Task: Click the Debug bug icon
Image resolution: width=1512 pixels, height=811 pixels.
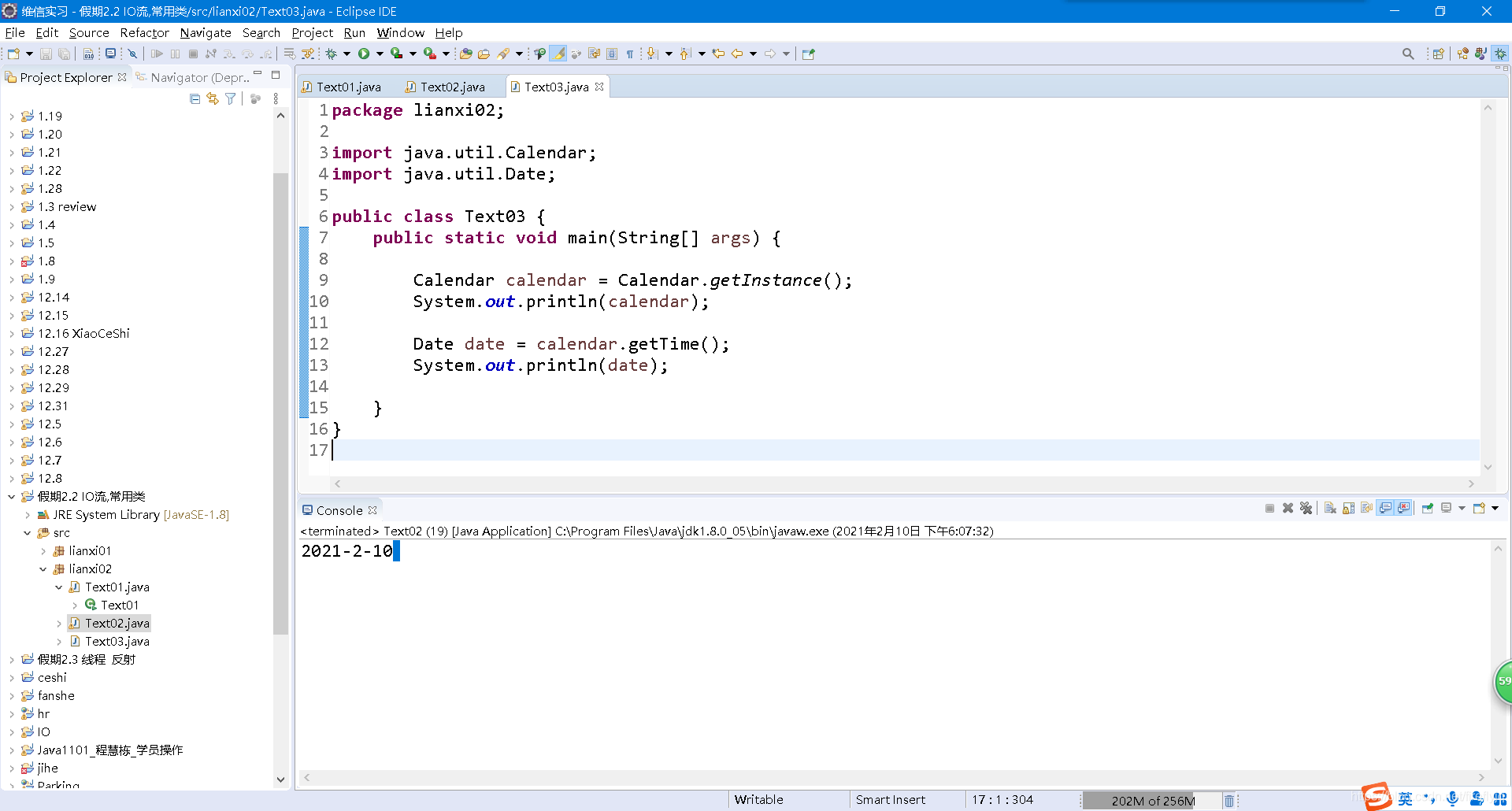Action: 332,54
